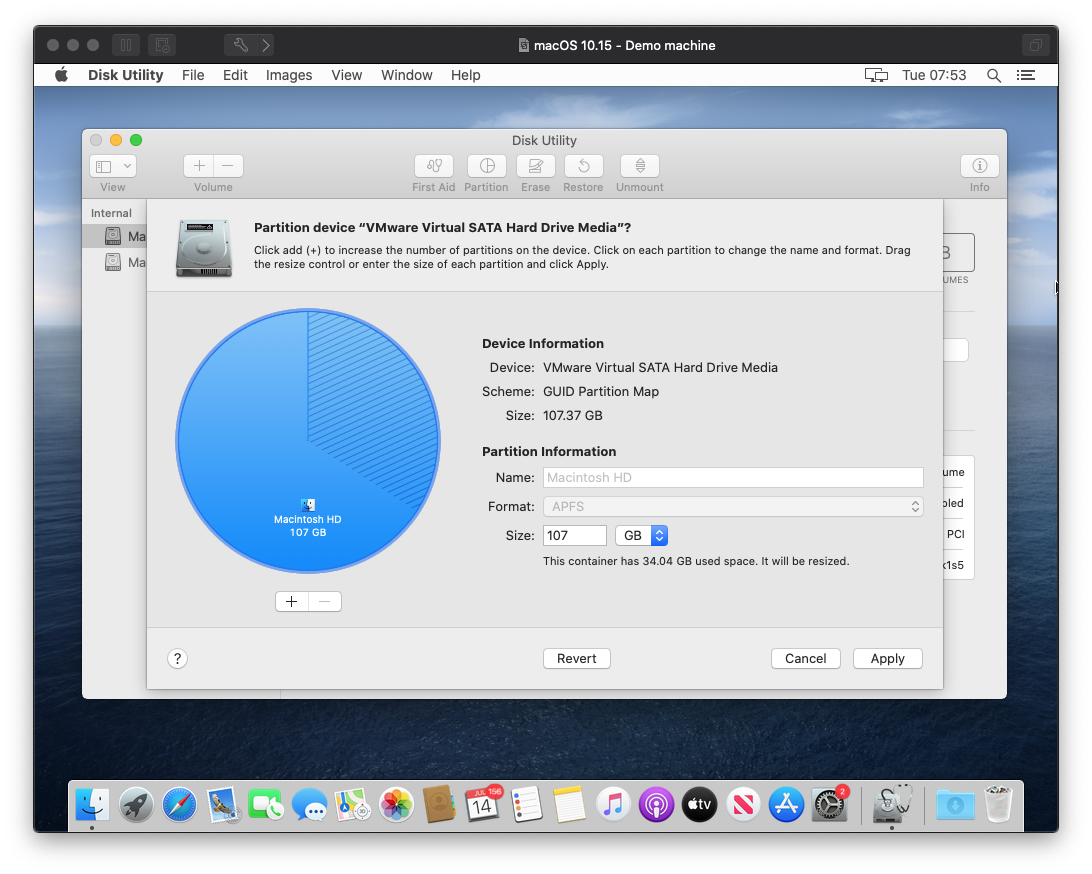Open the App Store from the Dock
Image resolution: width=1092 pixels, height=874 pixels.
(786, 805)
